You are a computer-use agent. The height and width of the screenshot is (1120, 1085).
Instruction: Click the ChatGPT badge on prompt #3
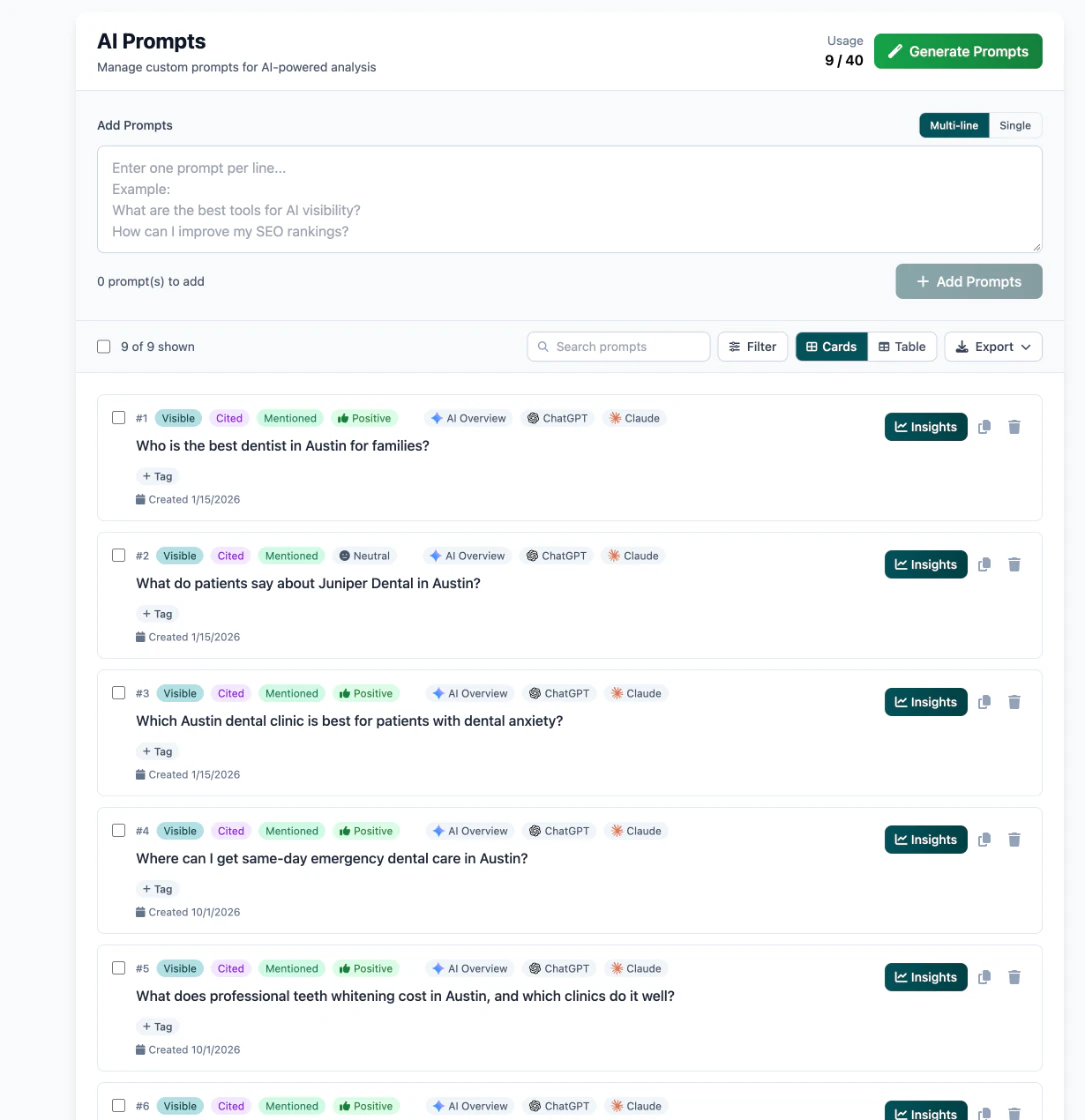(x=559, y=694)
